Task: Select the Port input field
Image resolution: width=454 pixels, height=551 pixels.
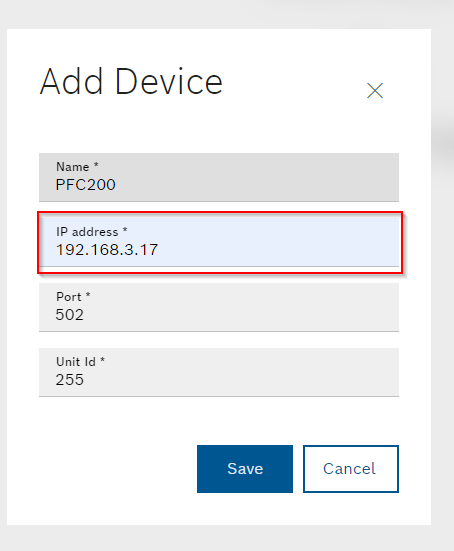Action: coord(219,307)
